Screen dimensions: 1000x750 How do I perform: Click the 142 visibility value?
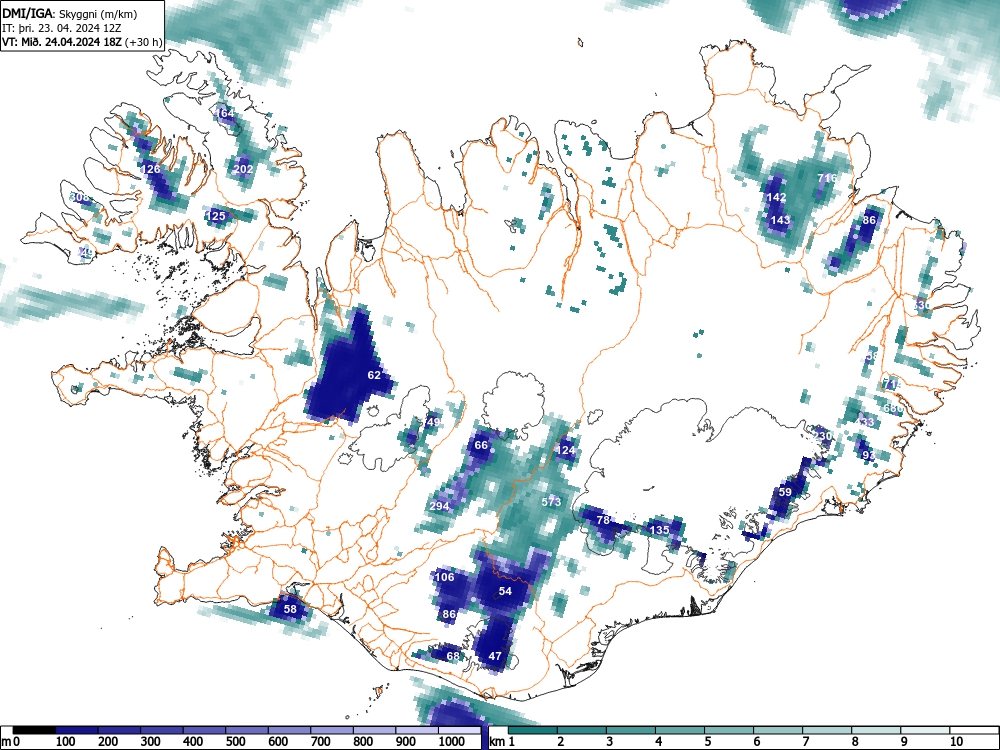[x=776, y=197]
